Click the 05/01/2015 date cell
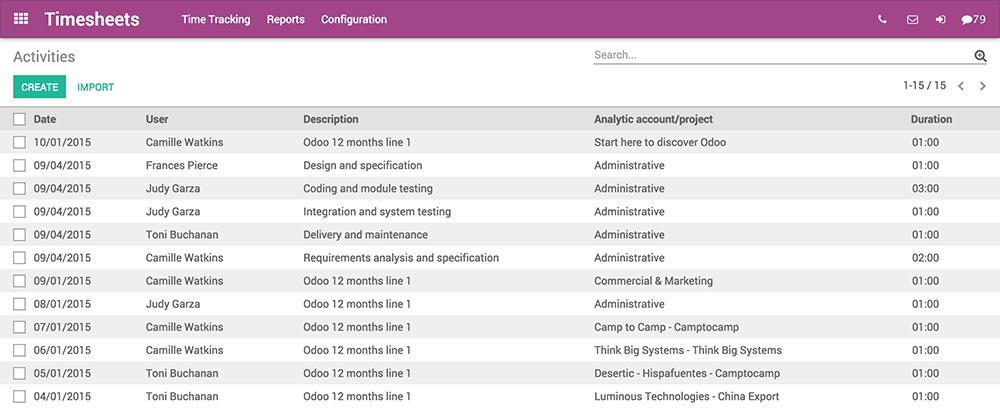Screen dimensions: 1000x408 [x=62, y=374]
